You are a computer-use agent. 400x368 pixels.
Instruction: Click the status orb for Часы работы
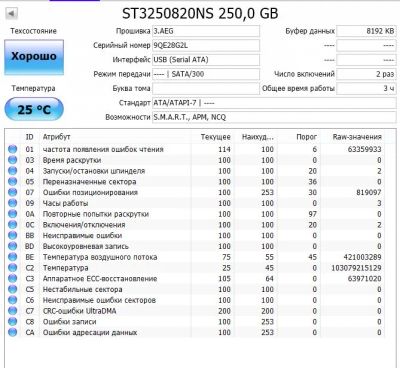(x=12, y=203)
